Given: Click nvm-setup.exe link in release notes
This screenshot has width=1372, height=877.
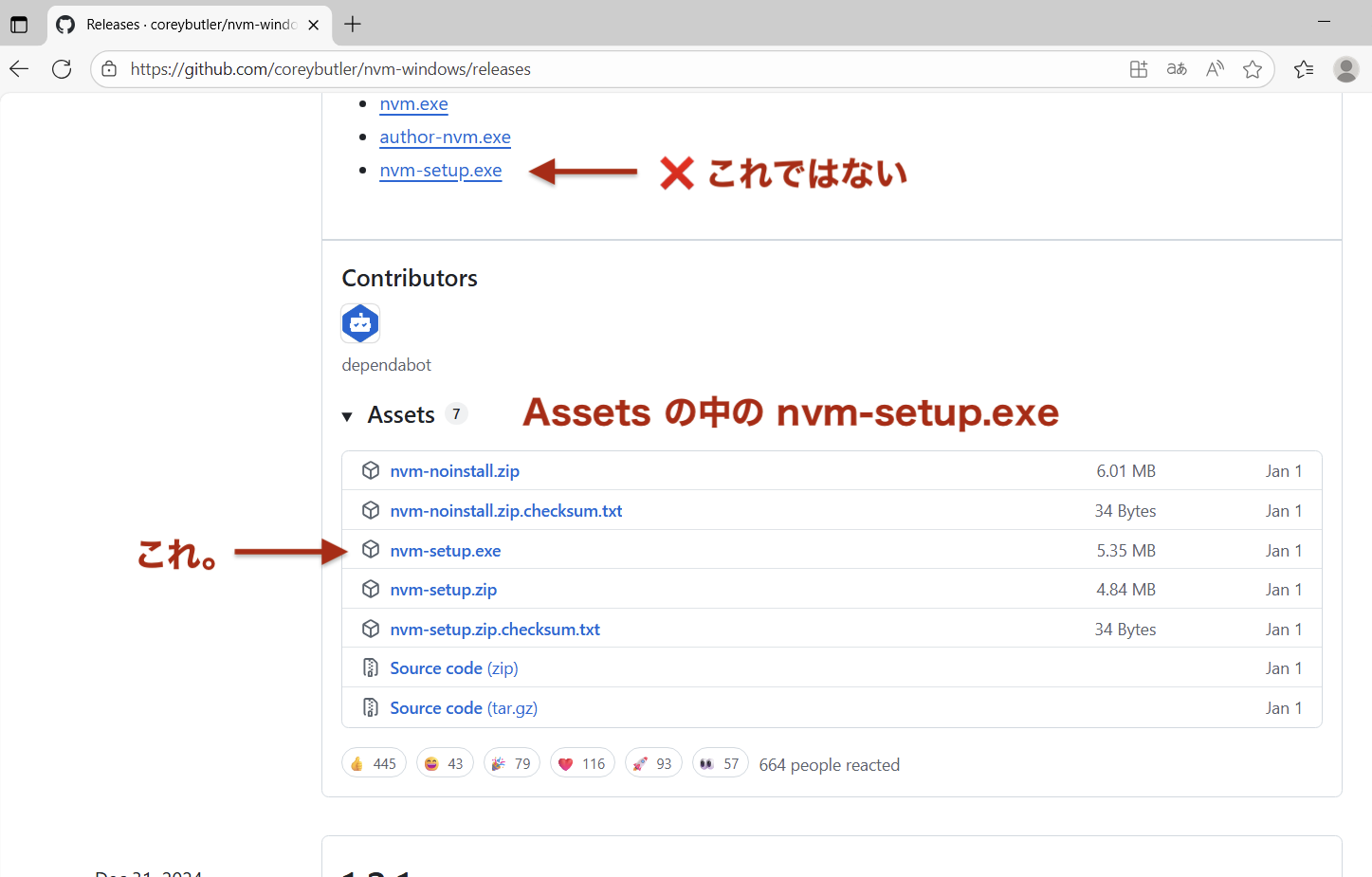Looking at the screenshot, I should 440,171.
